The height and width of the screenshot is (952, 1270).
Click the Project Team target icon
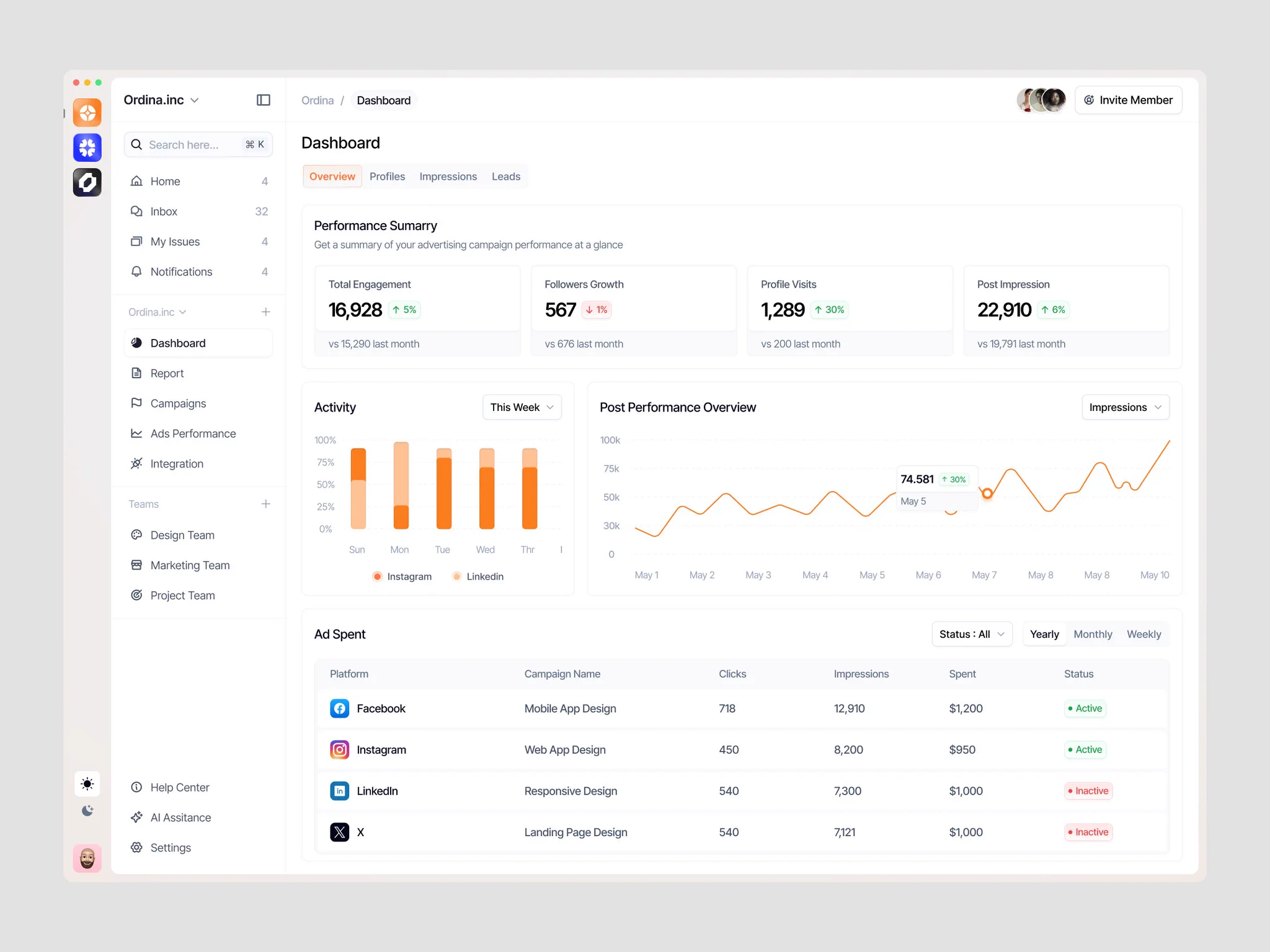(x=136, y=595)
